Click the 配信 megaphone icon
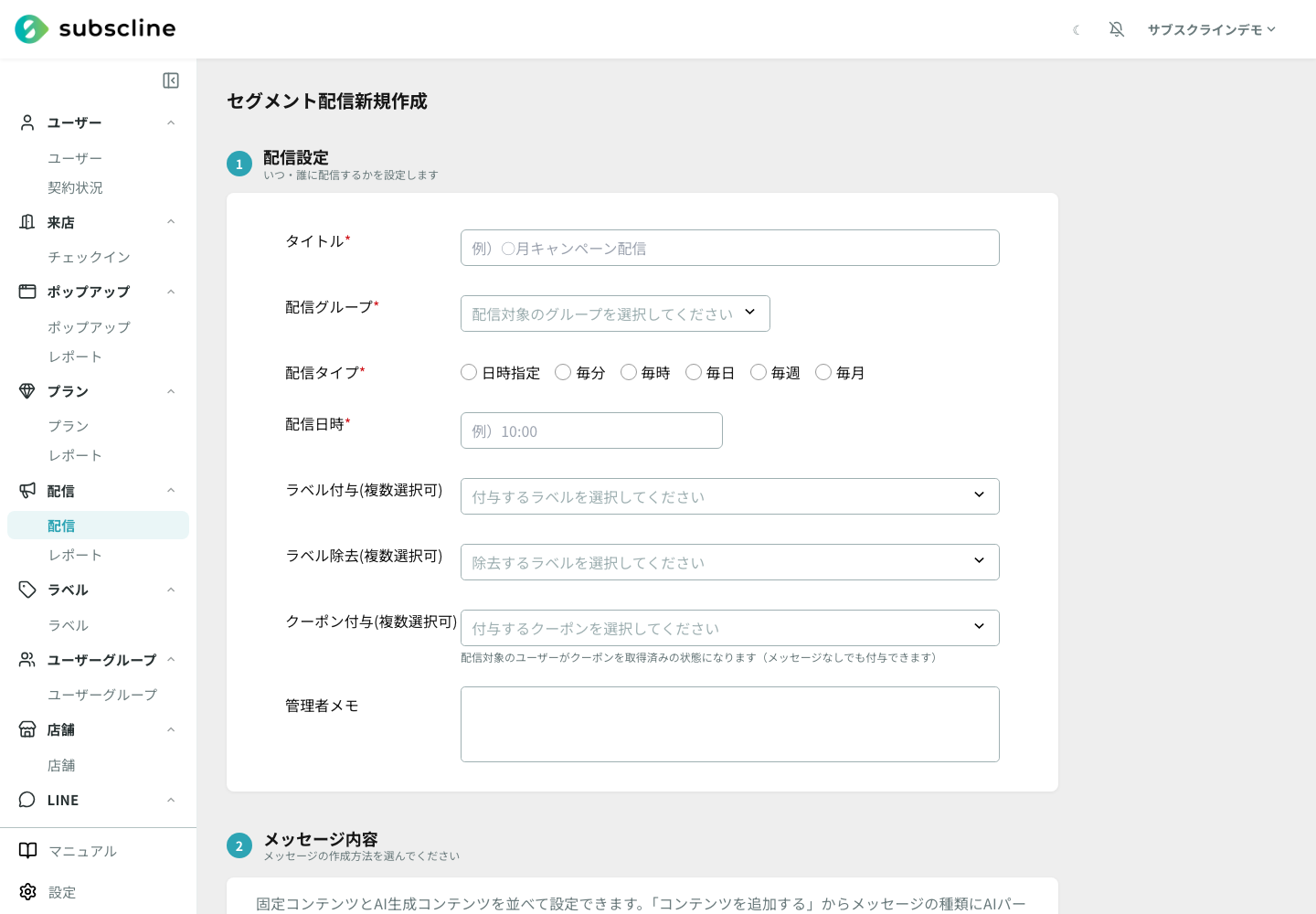1316x914 pixels. tap(27, 491)
